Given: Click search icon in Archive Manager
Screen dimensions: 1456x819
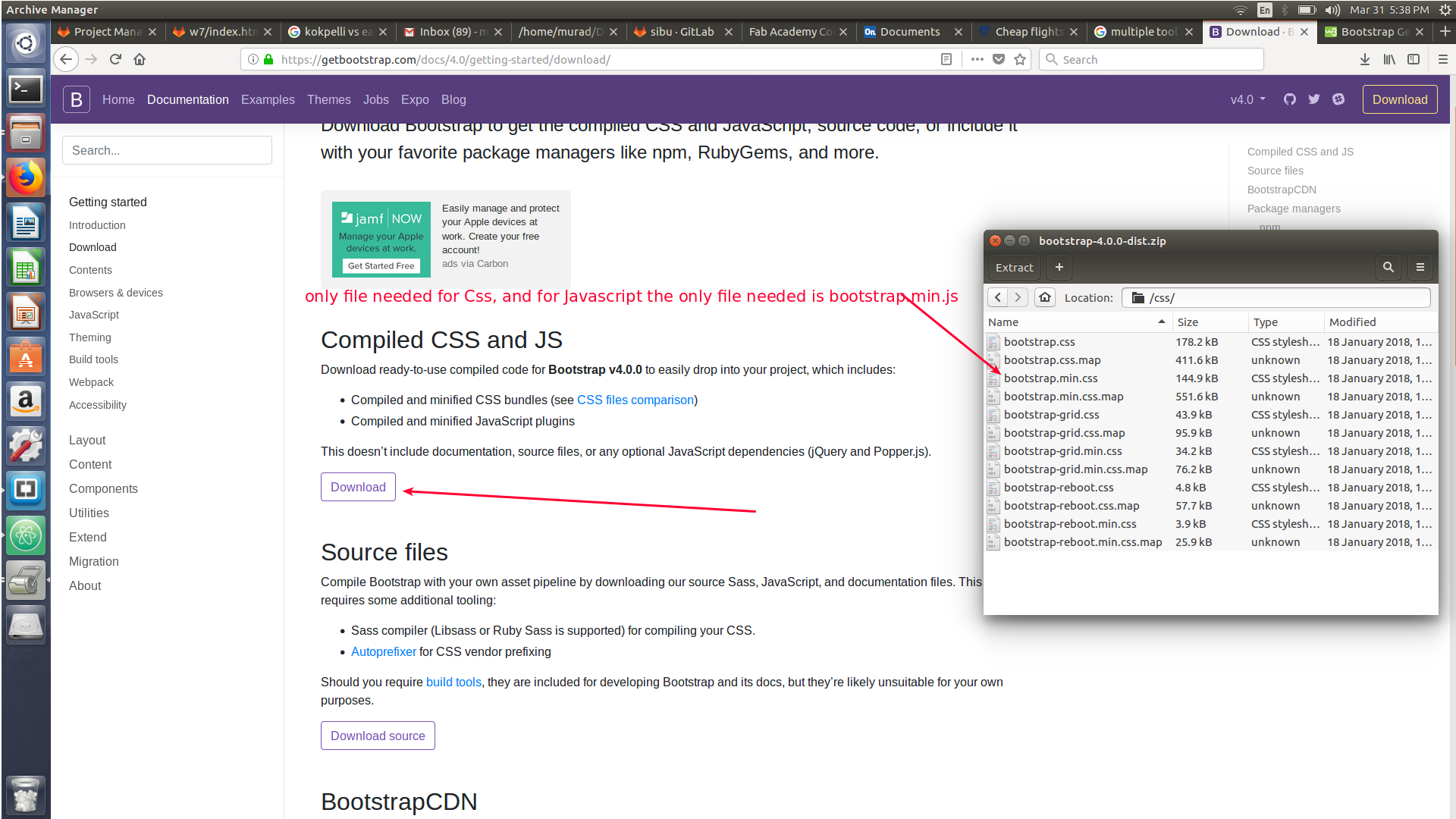Looking at the screenshot, I should tap(1389, 267).
